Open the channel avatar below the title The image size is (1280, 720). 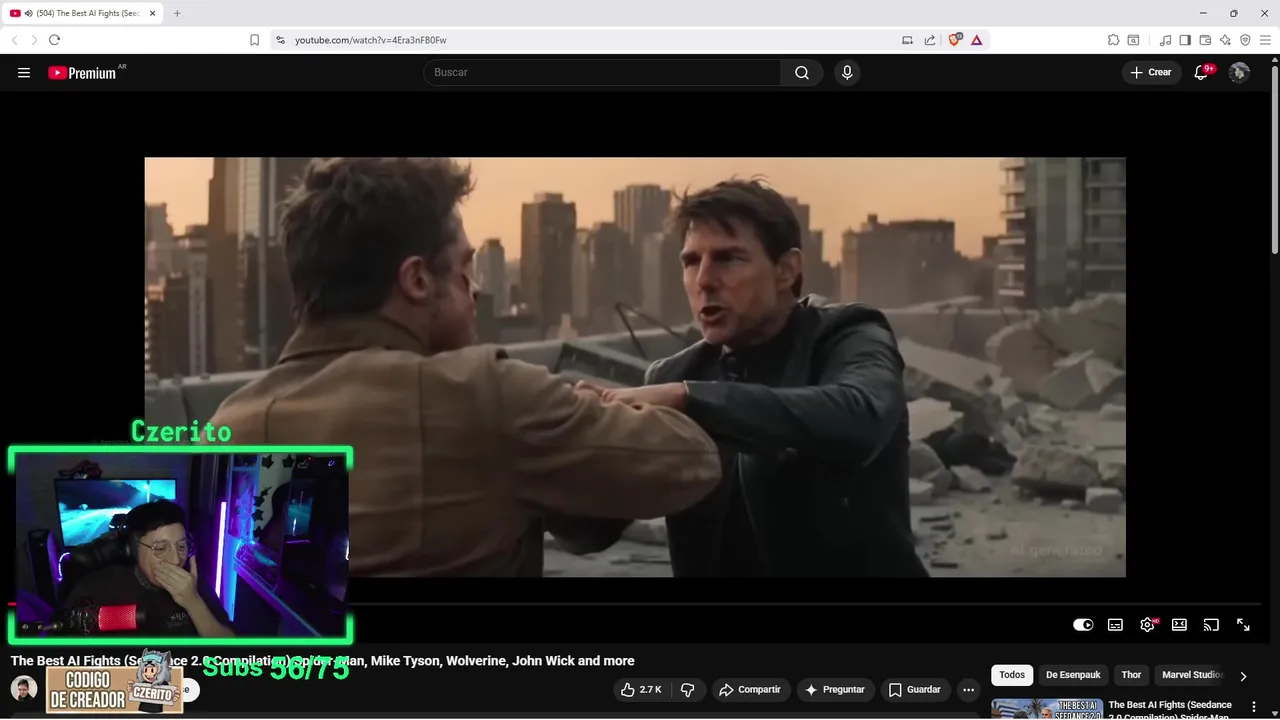(24, 688)
